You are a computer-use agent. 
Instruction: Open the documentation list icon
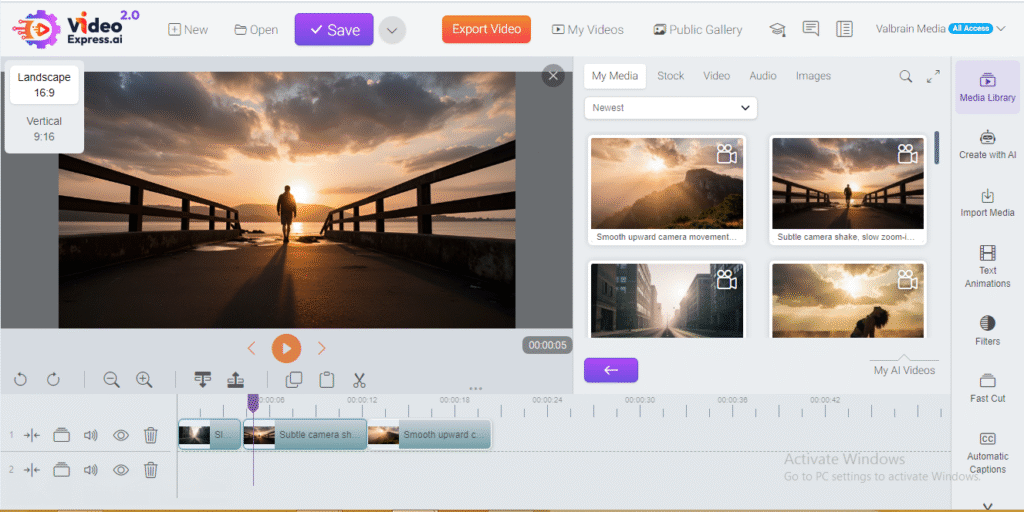(x=844, y=29)
